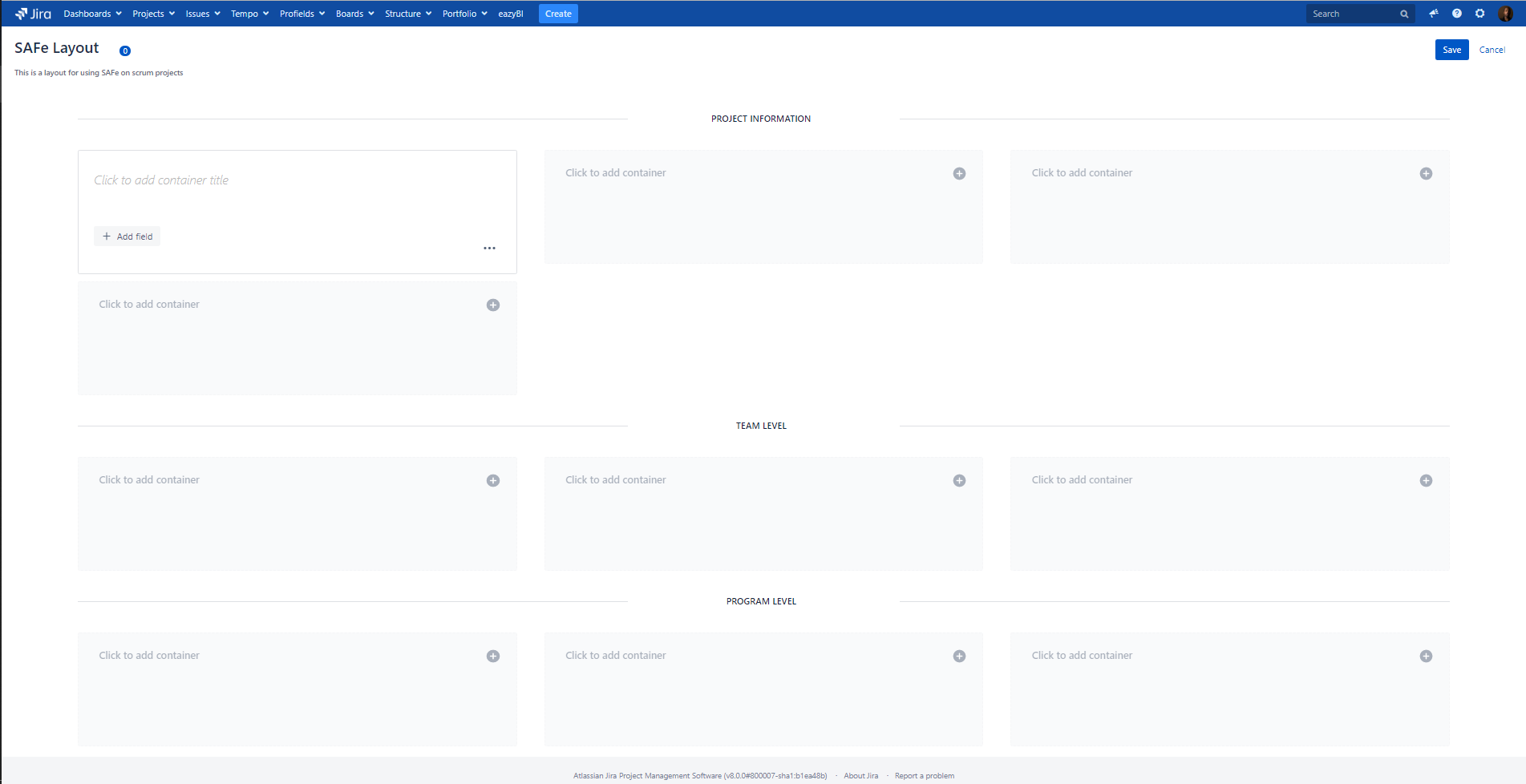Image resolution: width=1526 pixels, height=784 pixels.
Task: Click your profile avatar picture
Action: tap(1505, 14)
